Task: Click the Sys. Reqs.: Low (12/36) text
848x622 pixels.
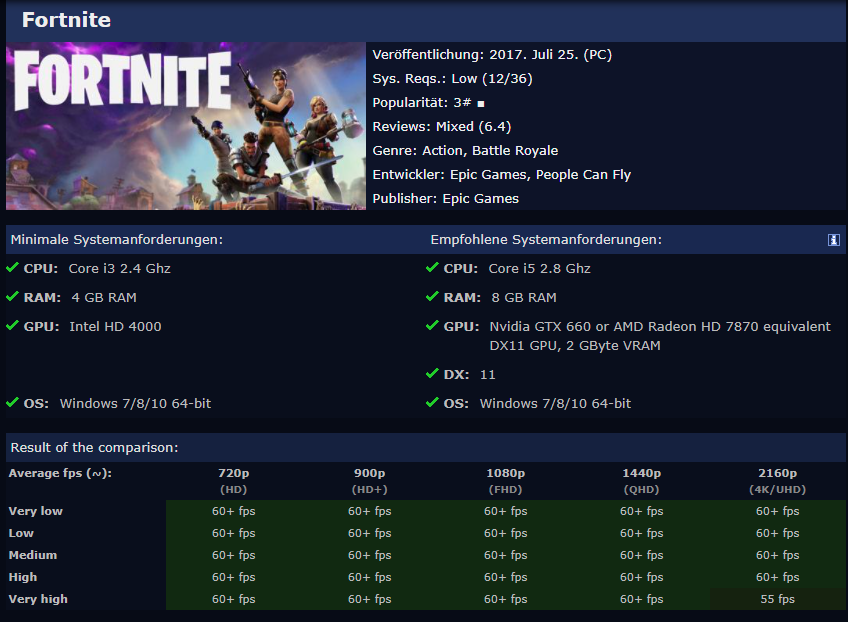Action: click(x=452, y=78)
